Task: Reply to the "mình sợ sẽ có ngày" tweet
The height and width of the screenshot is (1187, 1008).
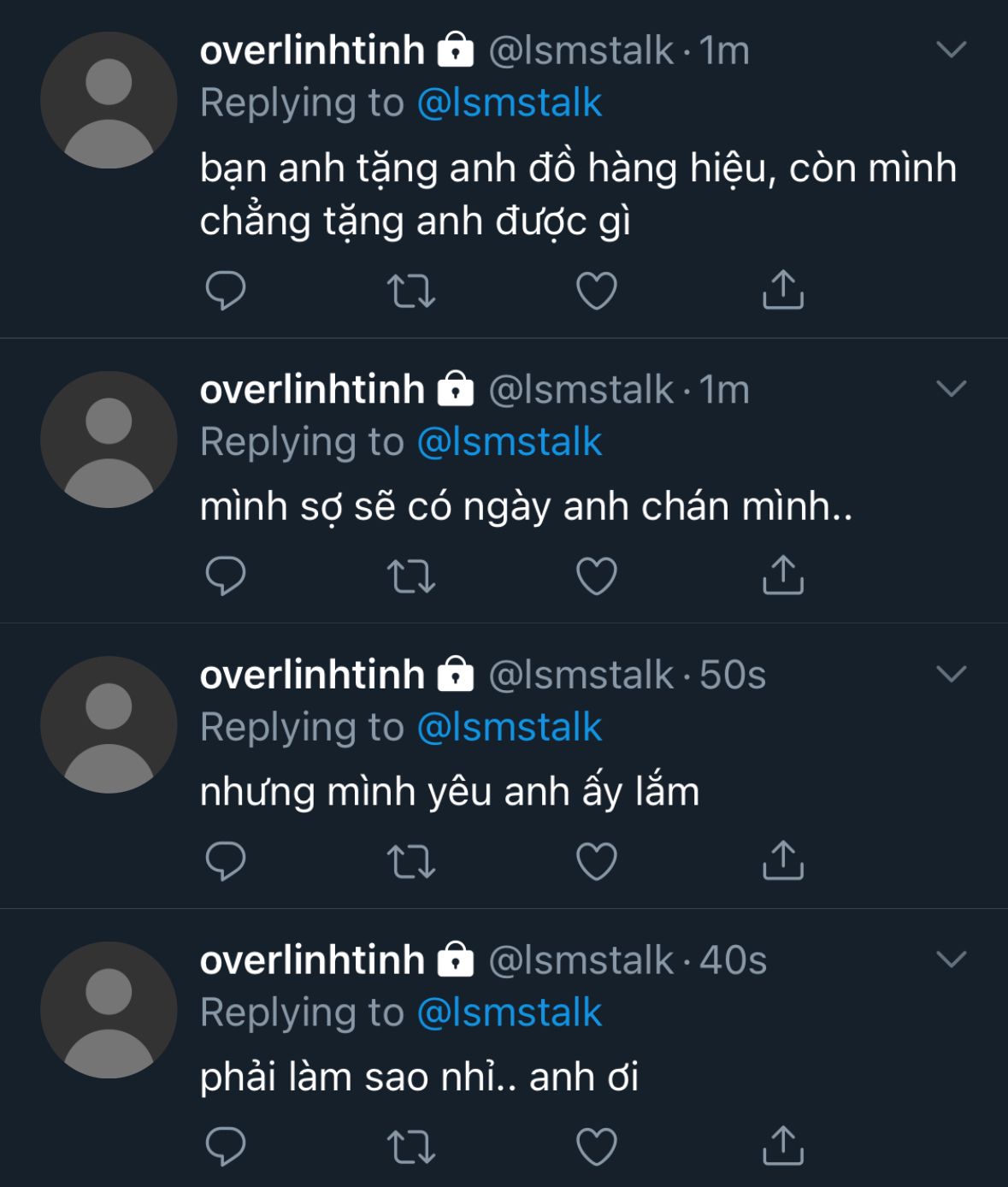Action: (x=226, y=575)
